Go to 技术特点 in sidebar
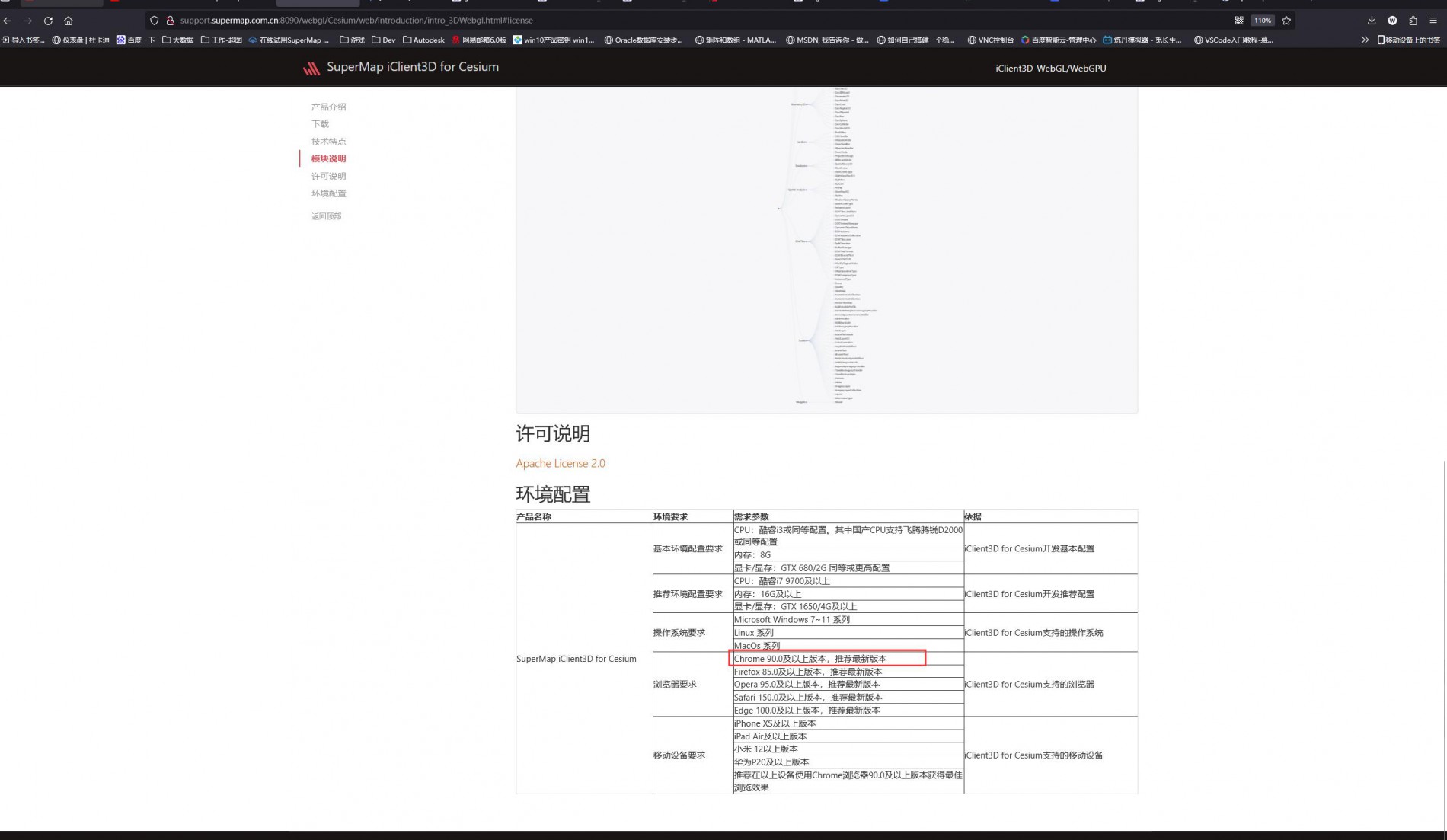This screenshot has width=1447, height=840. 328,142
